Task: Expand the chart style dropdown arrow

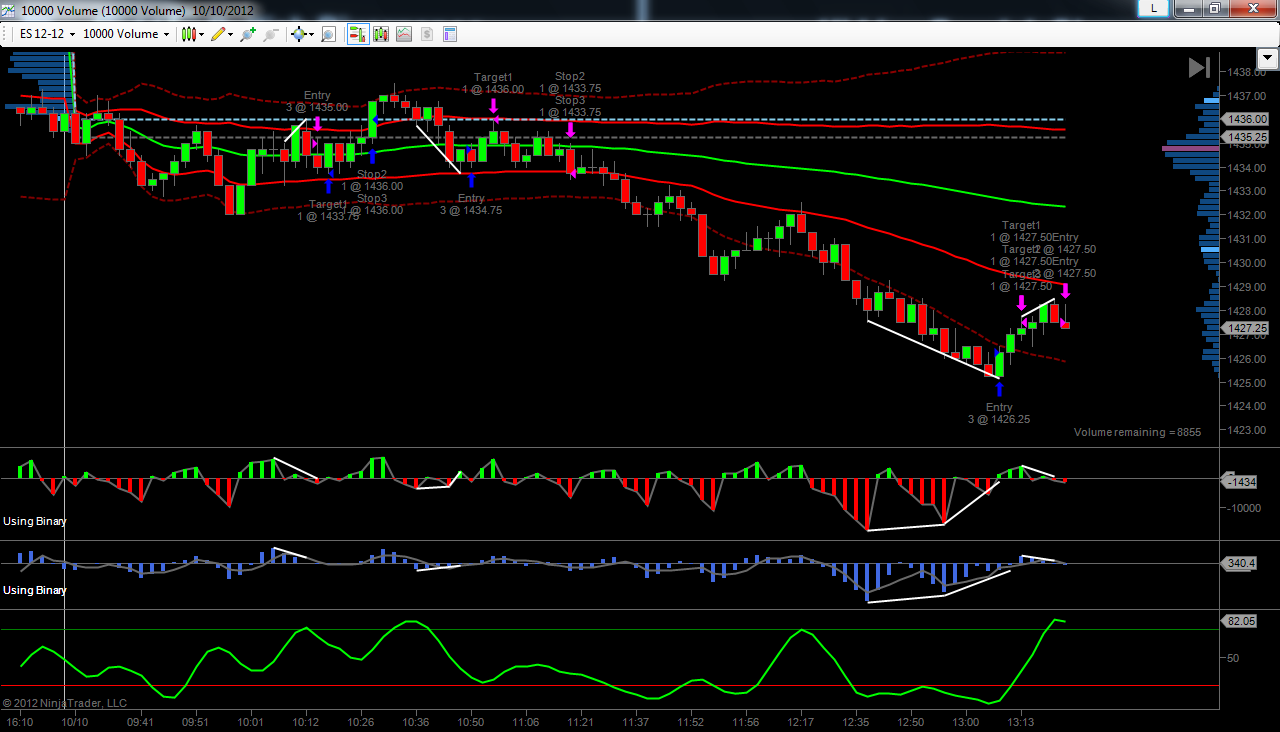Action: click(202, 34)
